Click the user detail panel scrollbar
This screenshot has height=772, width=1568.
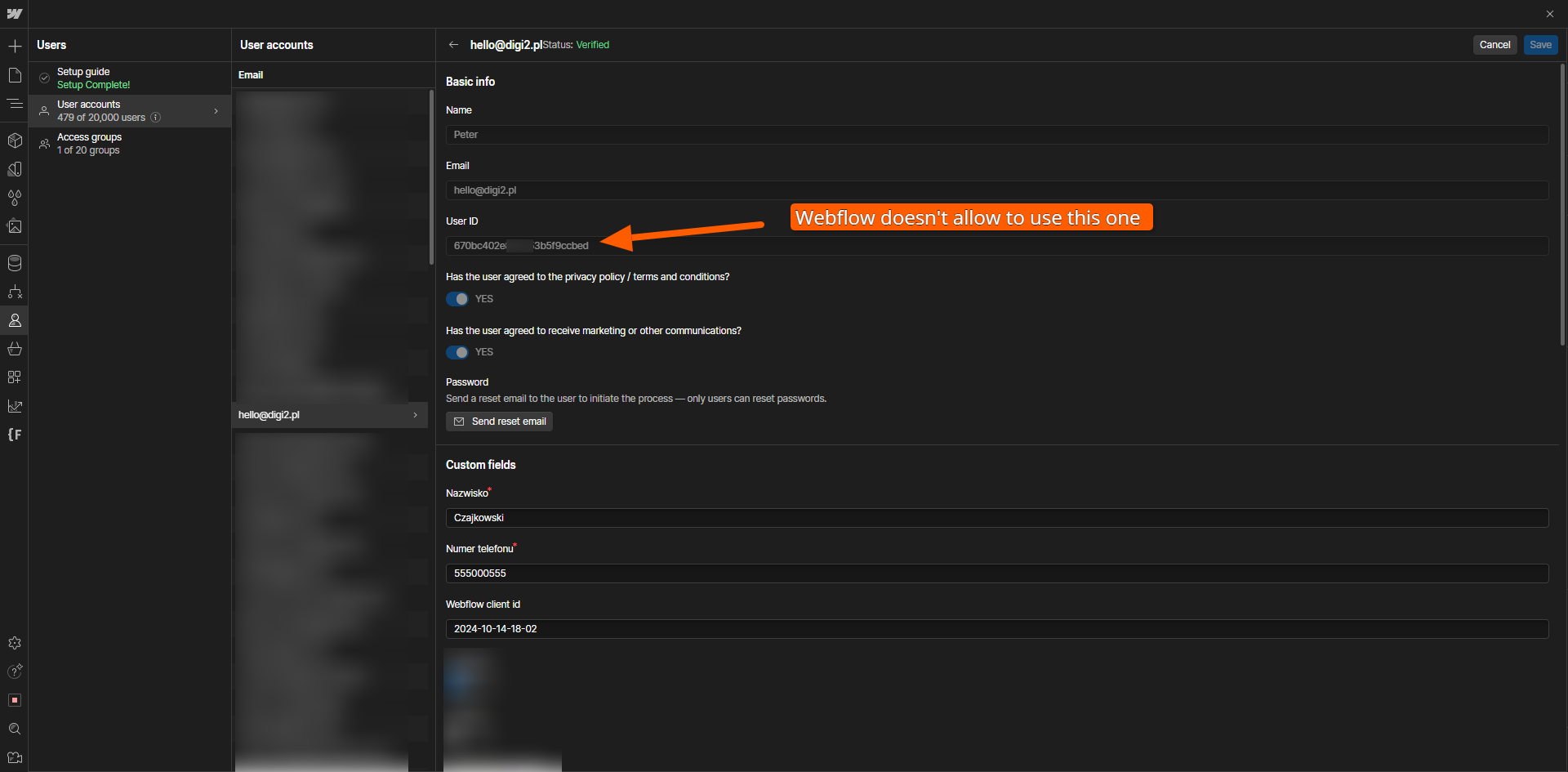(x=1562, y=204)
